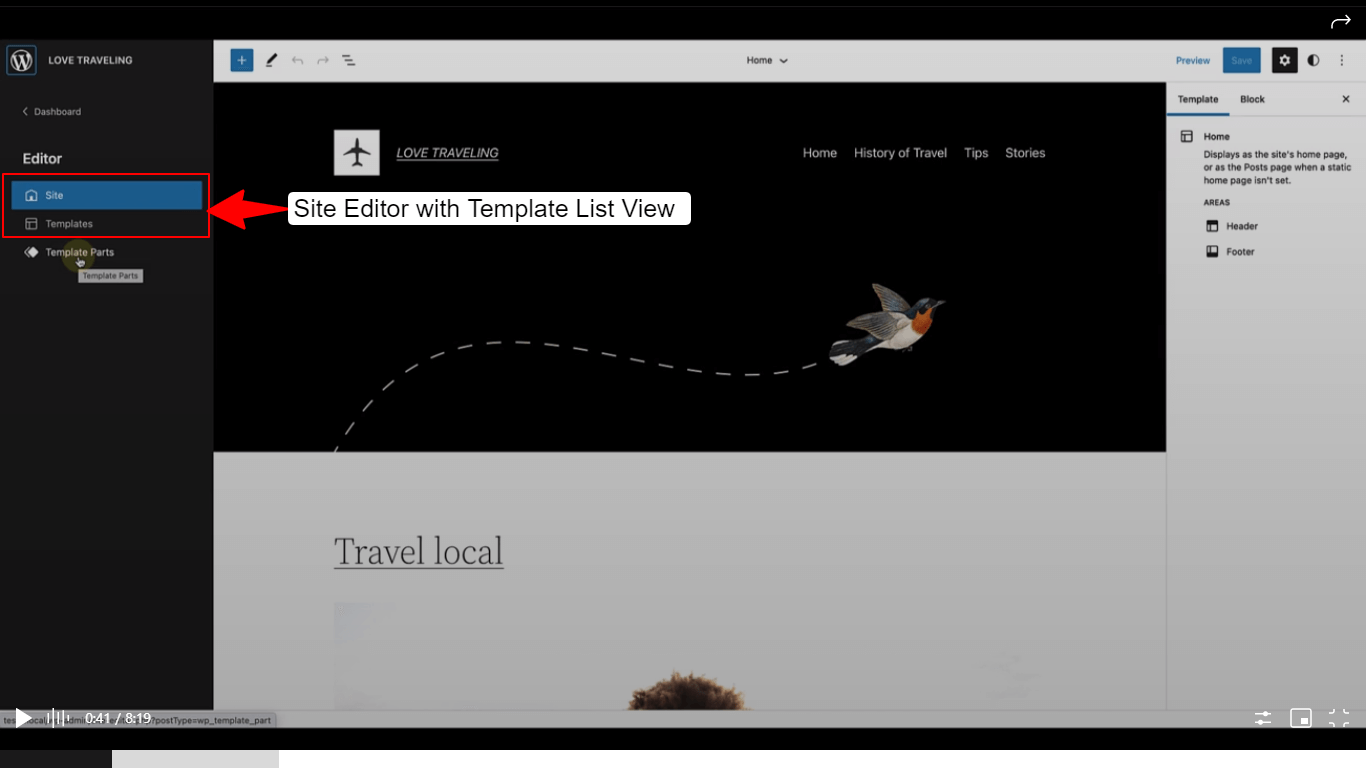Select the Header template area
The width and height of the screenshot is (1366, 768).
[1241, 226]
